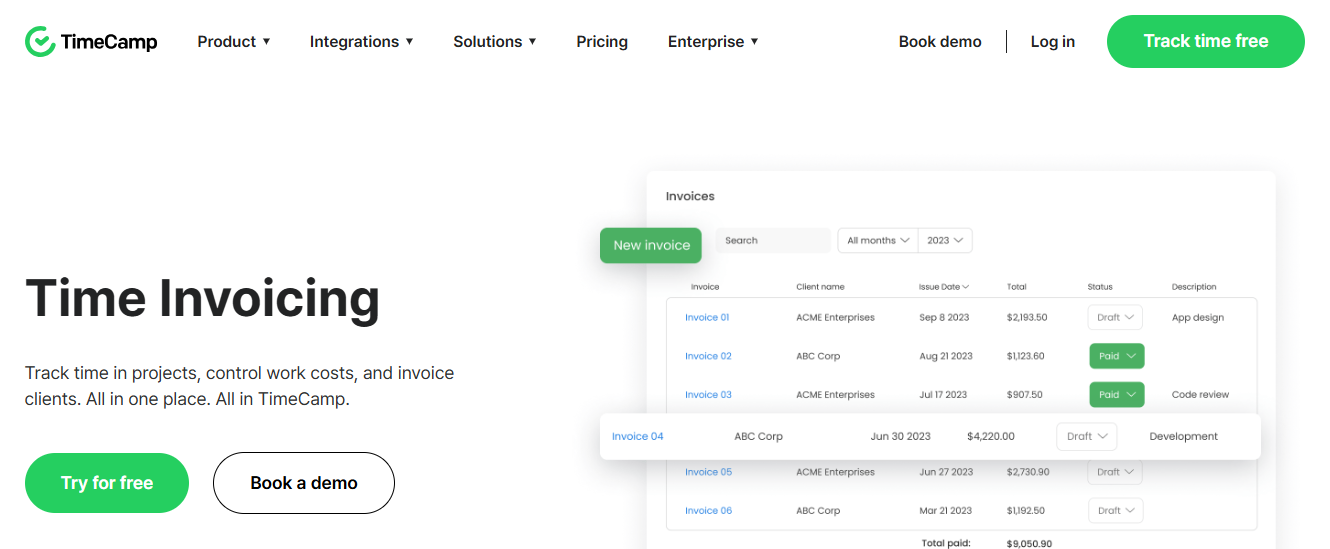Click the Status column header
1330x549 pixels.
tap(1100, 287)
